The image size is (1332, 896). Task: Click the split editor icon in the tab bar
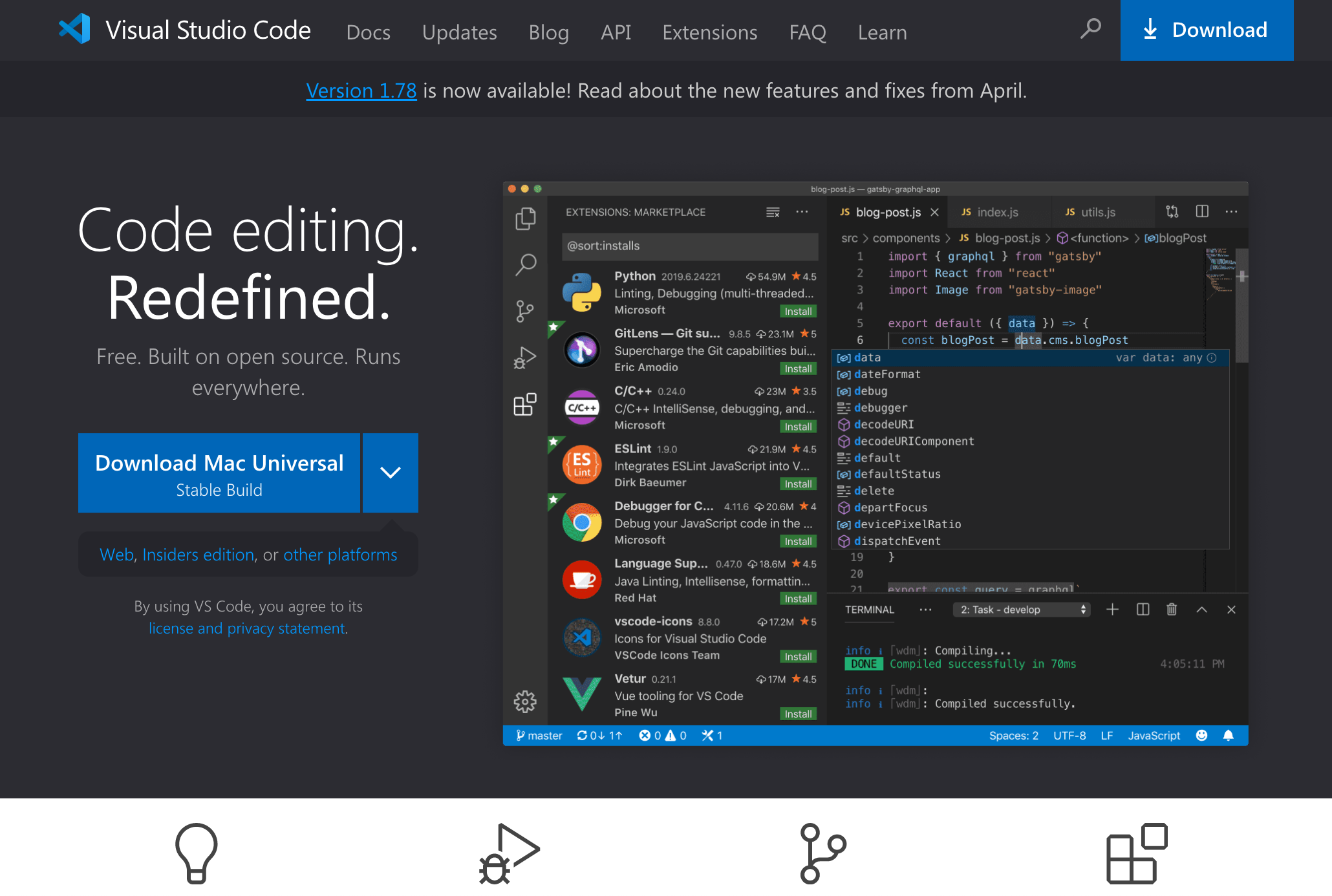pos(1202,211)
